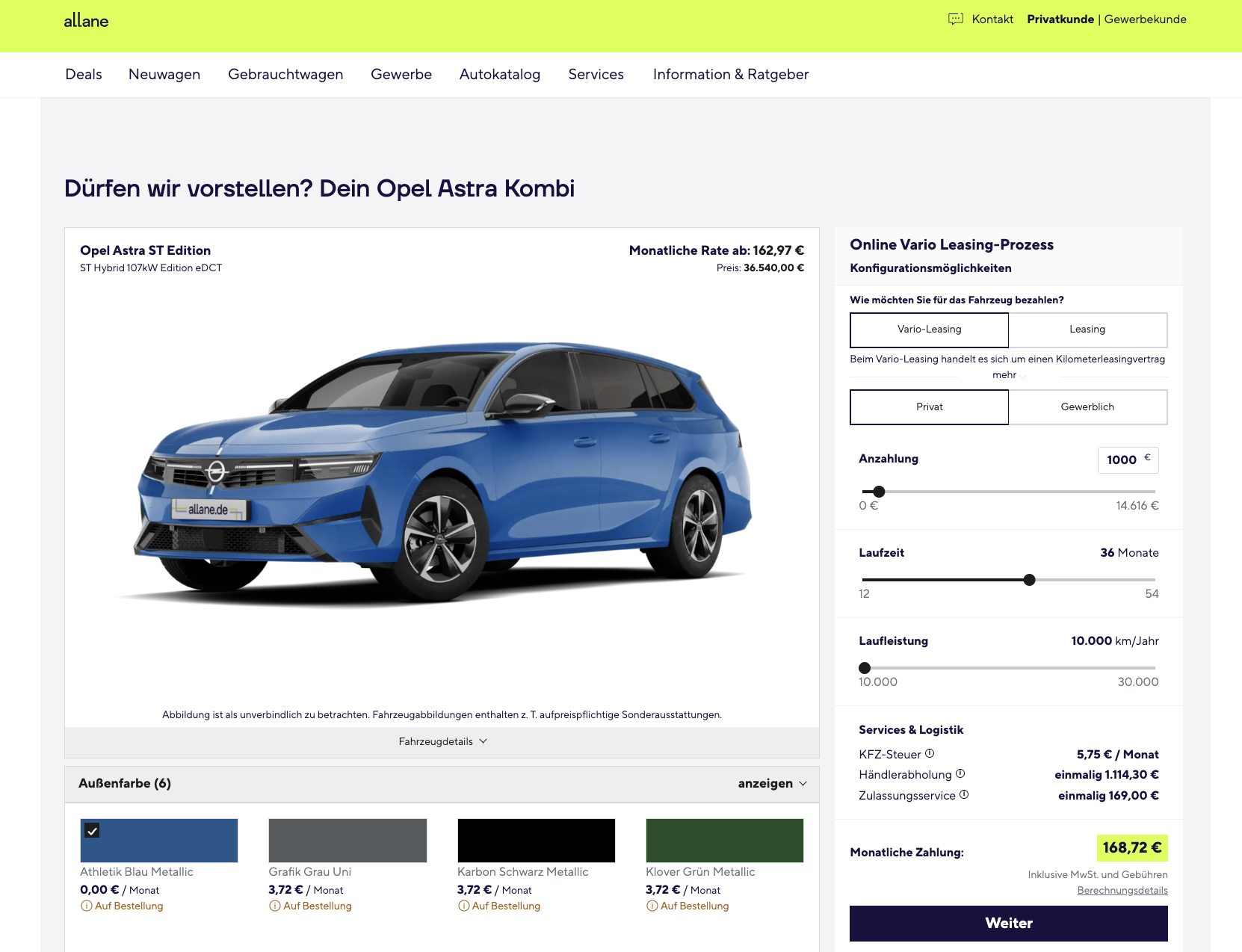Open info icon next to Zulassungsservice

pos(964,795)
